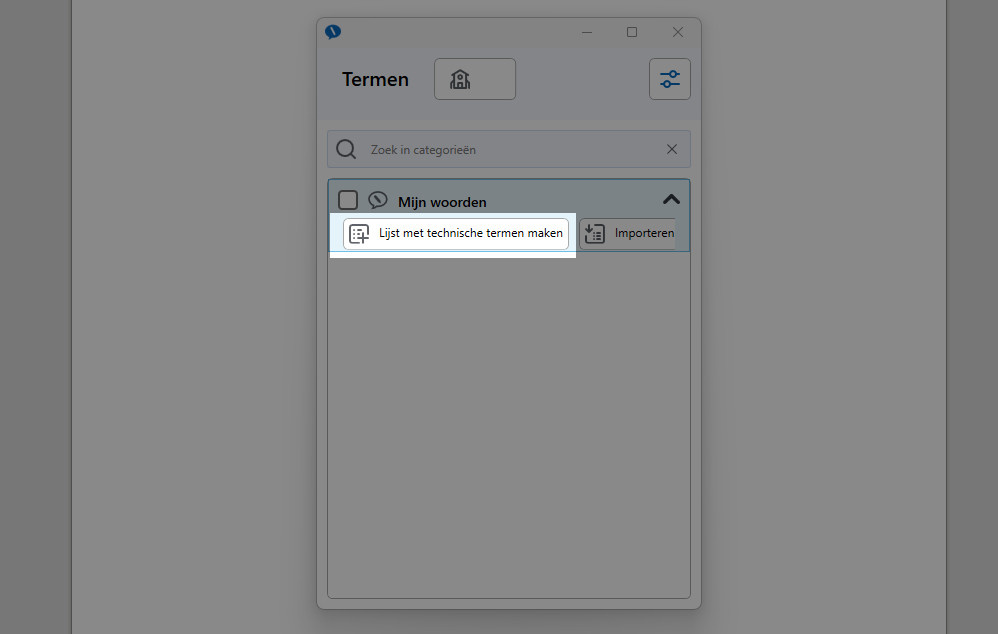Clear the category search with the X
Image resolution: width=998 pixels, height=634 pixels.
click(671, 149)
